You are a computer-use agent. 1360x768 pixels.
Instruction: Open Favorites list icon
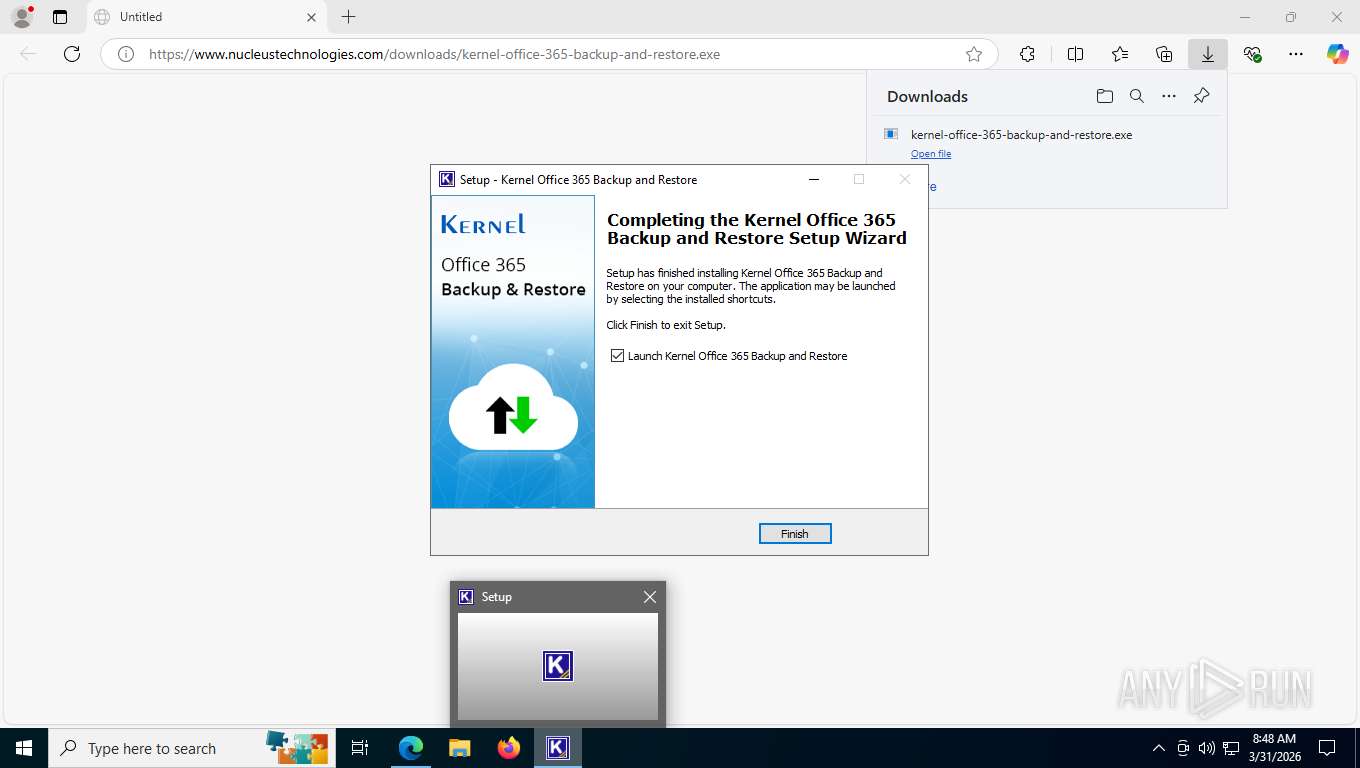1120,54
